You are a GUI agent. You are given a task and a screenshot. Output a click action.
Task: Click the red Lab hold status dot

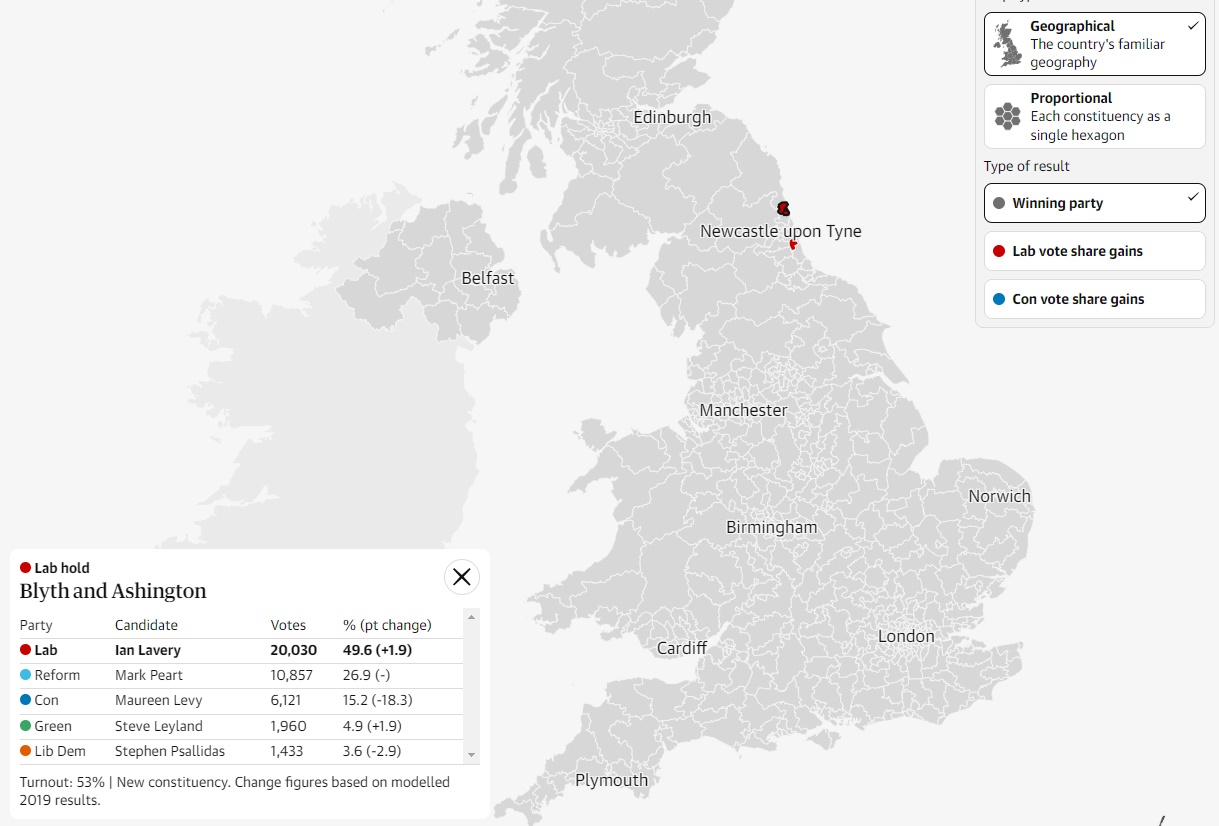pyautogui.click(x=26, y=568)
